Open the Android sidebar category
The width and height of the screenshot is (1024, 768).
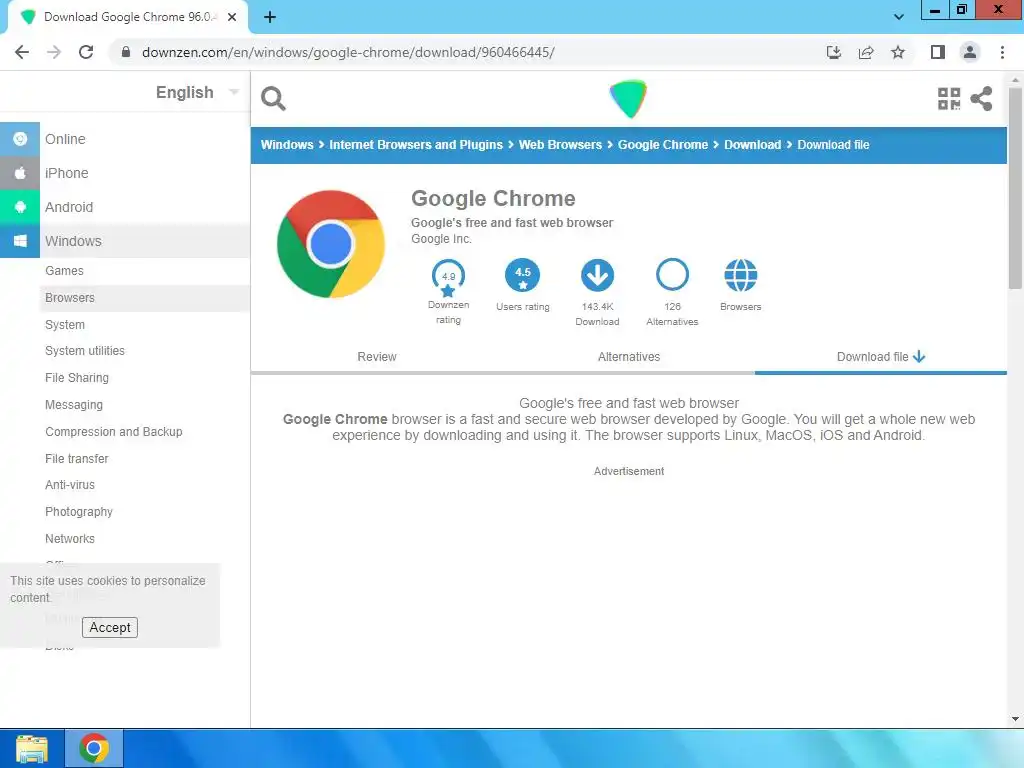click(x=69, y=207)
